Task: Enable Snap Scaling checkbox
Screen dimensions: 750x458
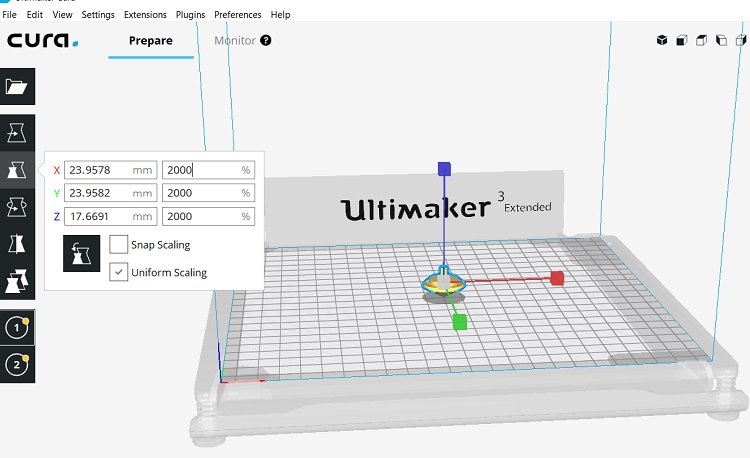Action: [x=118, y=244]
